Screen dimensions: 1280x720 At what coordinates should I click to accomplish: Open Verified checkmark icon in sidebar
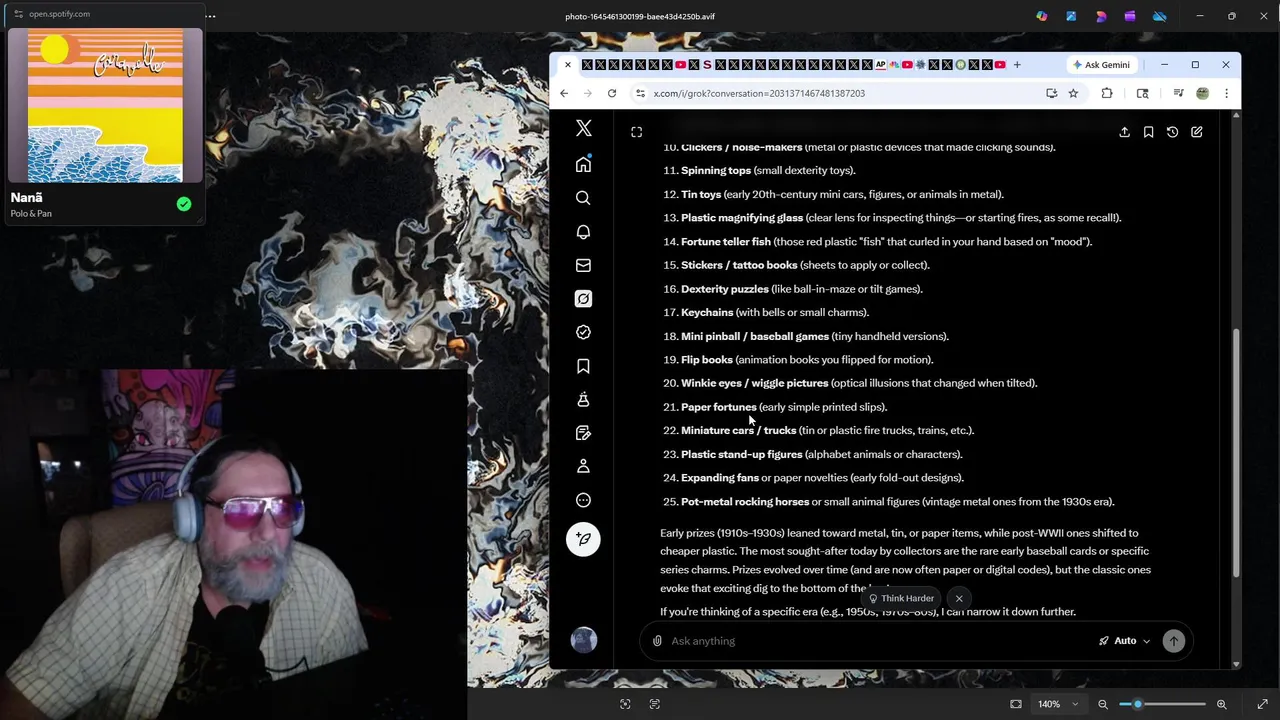(x=583, y=332)
